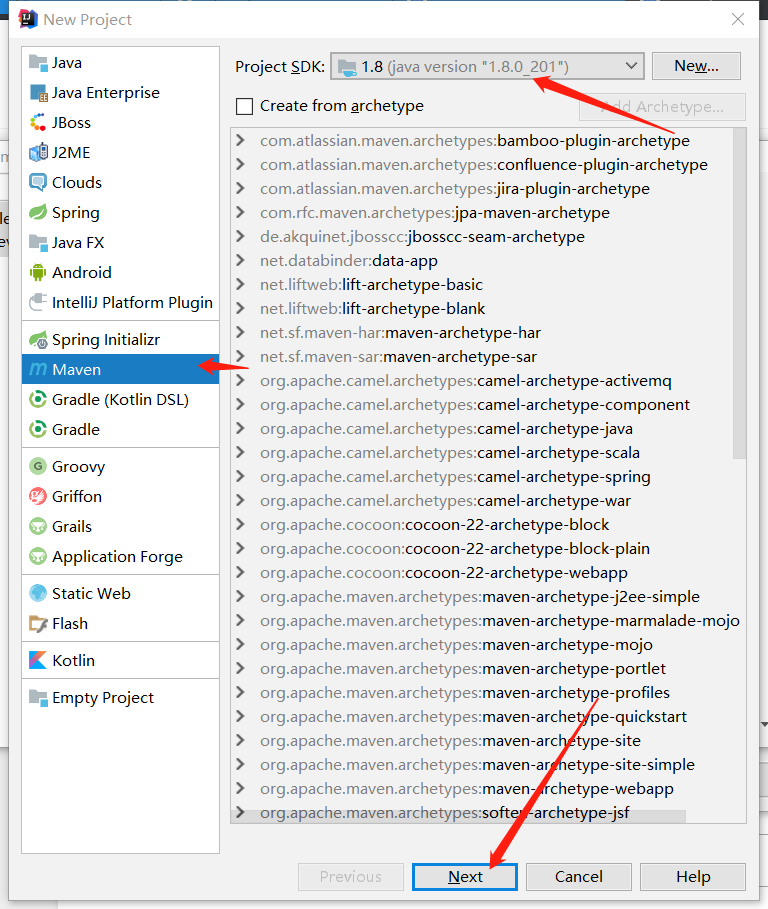Enable Create from archetype checkbox
Screen dimensions: 768x909
pyautogui.click(x=245, y=106)
